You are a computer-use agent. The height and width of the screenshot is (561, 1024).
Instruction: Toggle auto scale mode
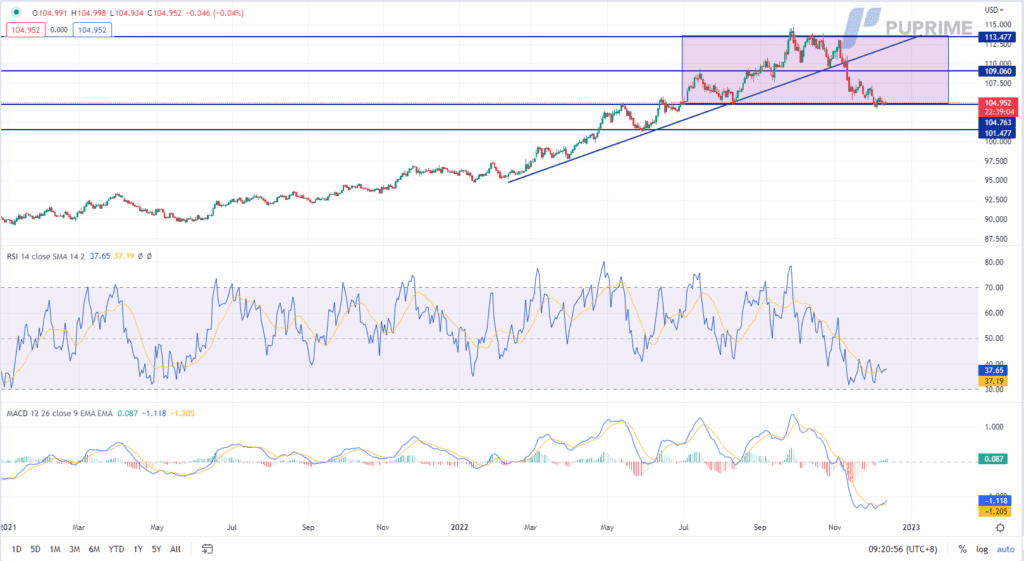pos(1006,549)
